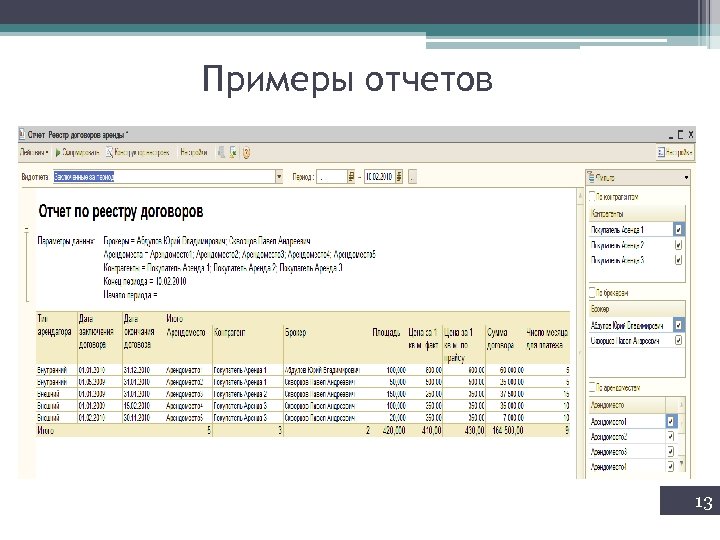Viewport: 720px width, 540px height.
Task: Open the Фильтр panel dropdown arrow
Action: pyautogui.click(x=686, y=177)
